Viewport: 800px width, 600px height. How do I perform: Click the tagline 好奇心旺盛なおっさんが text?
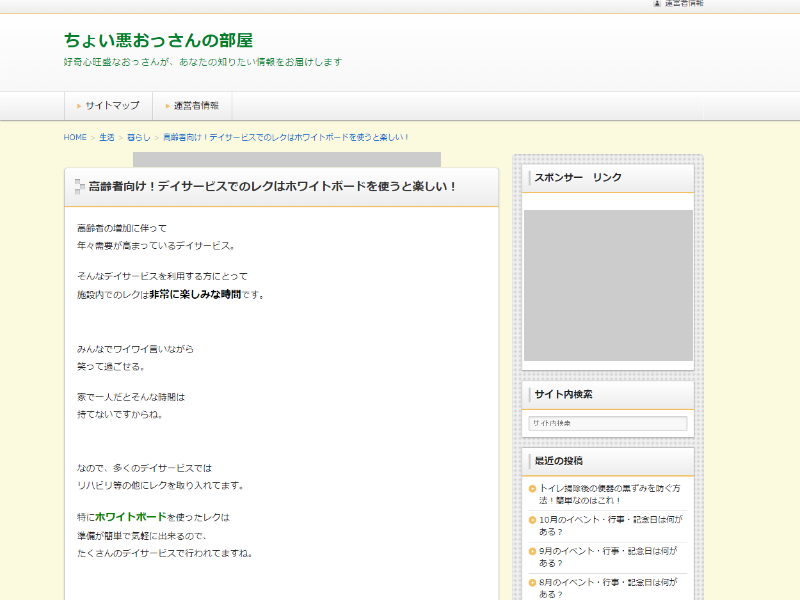coord(203,62)
